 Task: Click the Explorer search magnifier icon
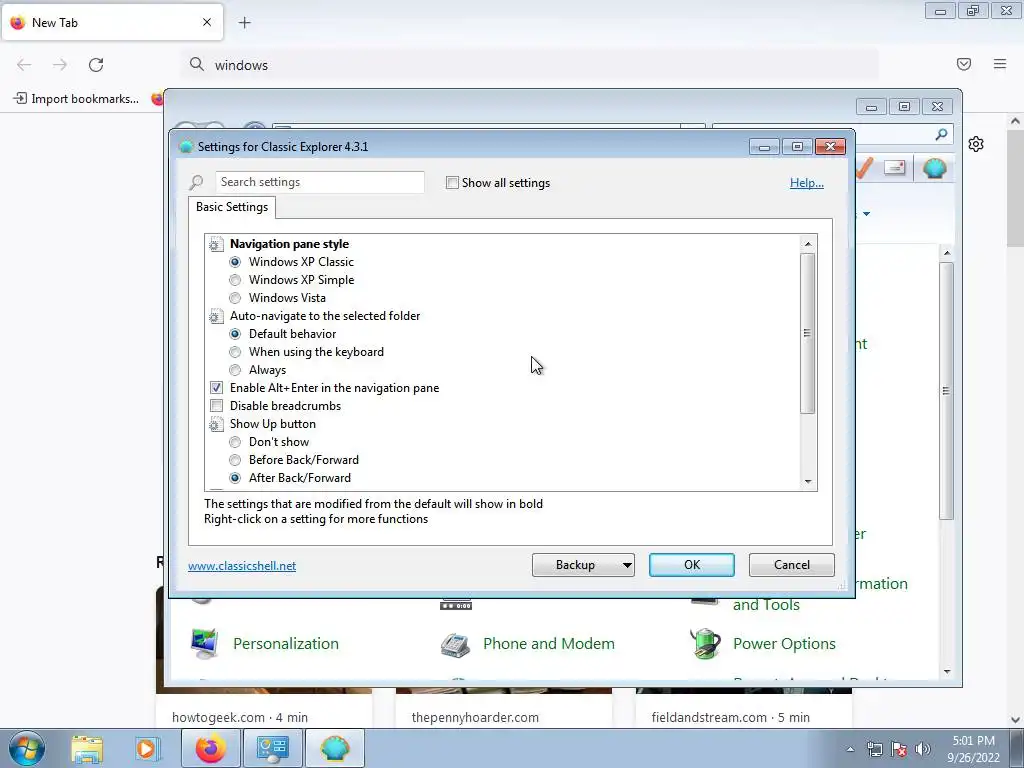tap(941, 134)
